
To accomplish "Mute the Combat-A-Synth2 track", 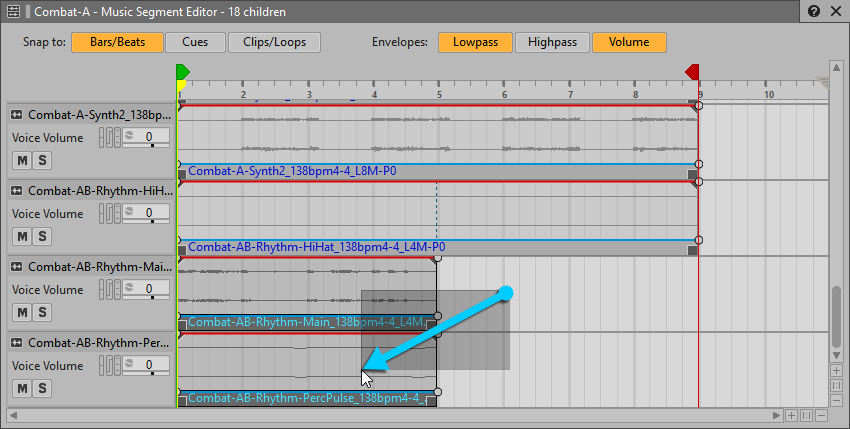I will pyautogui.click(x=21, y=160).
